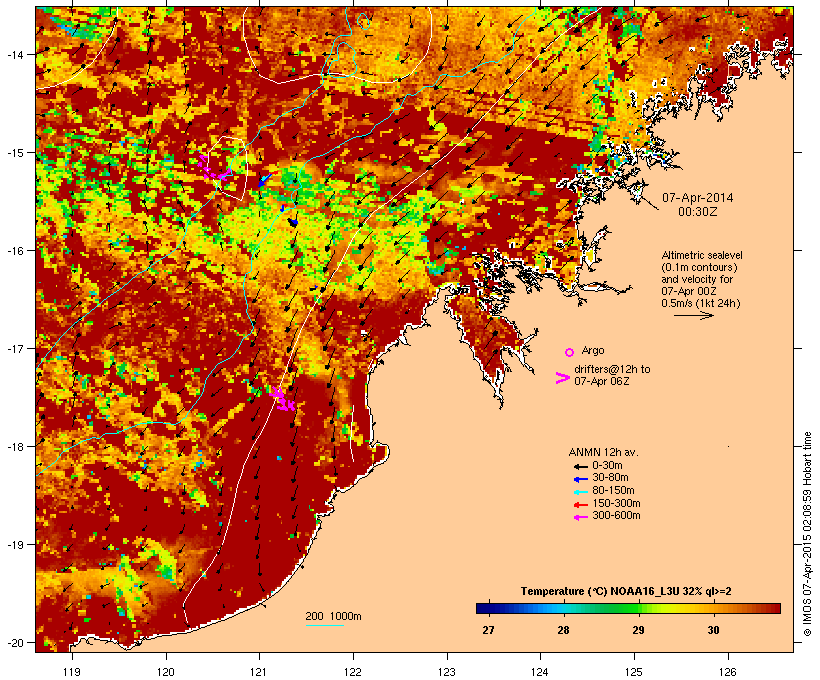
Task: Click longitude axis label '122'
Action: point(353,672)
